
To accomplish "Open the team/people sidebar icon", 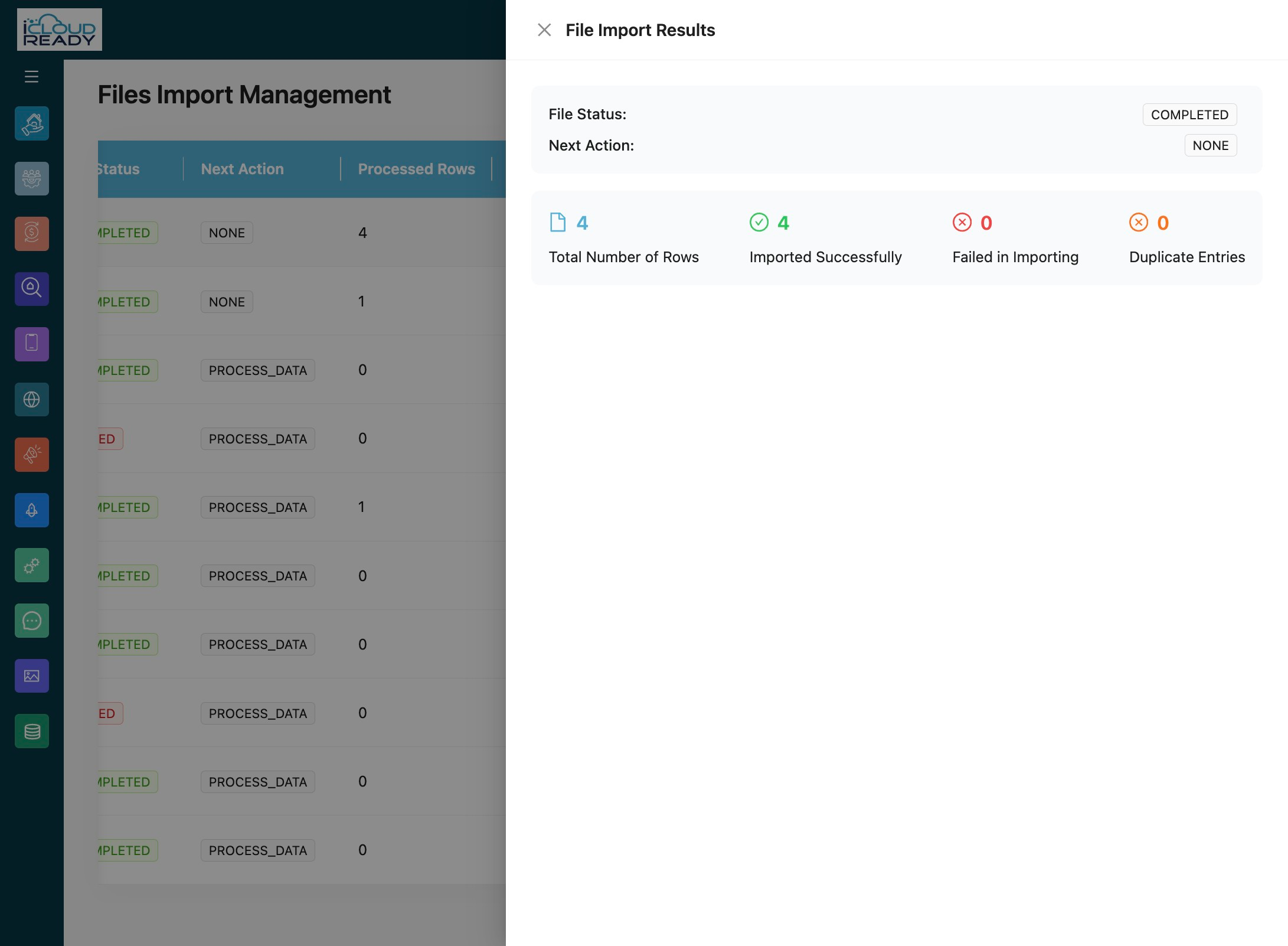I will pos(32,178).
